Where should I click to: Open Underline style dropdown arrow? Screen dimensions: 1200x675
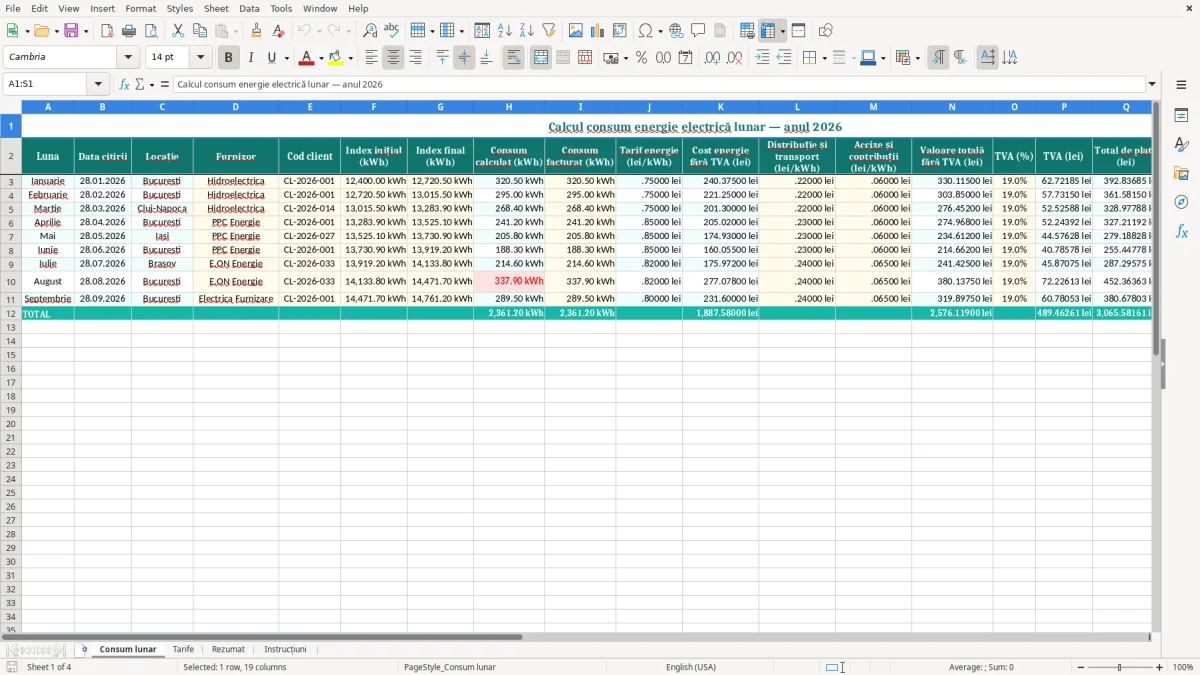286,58
